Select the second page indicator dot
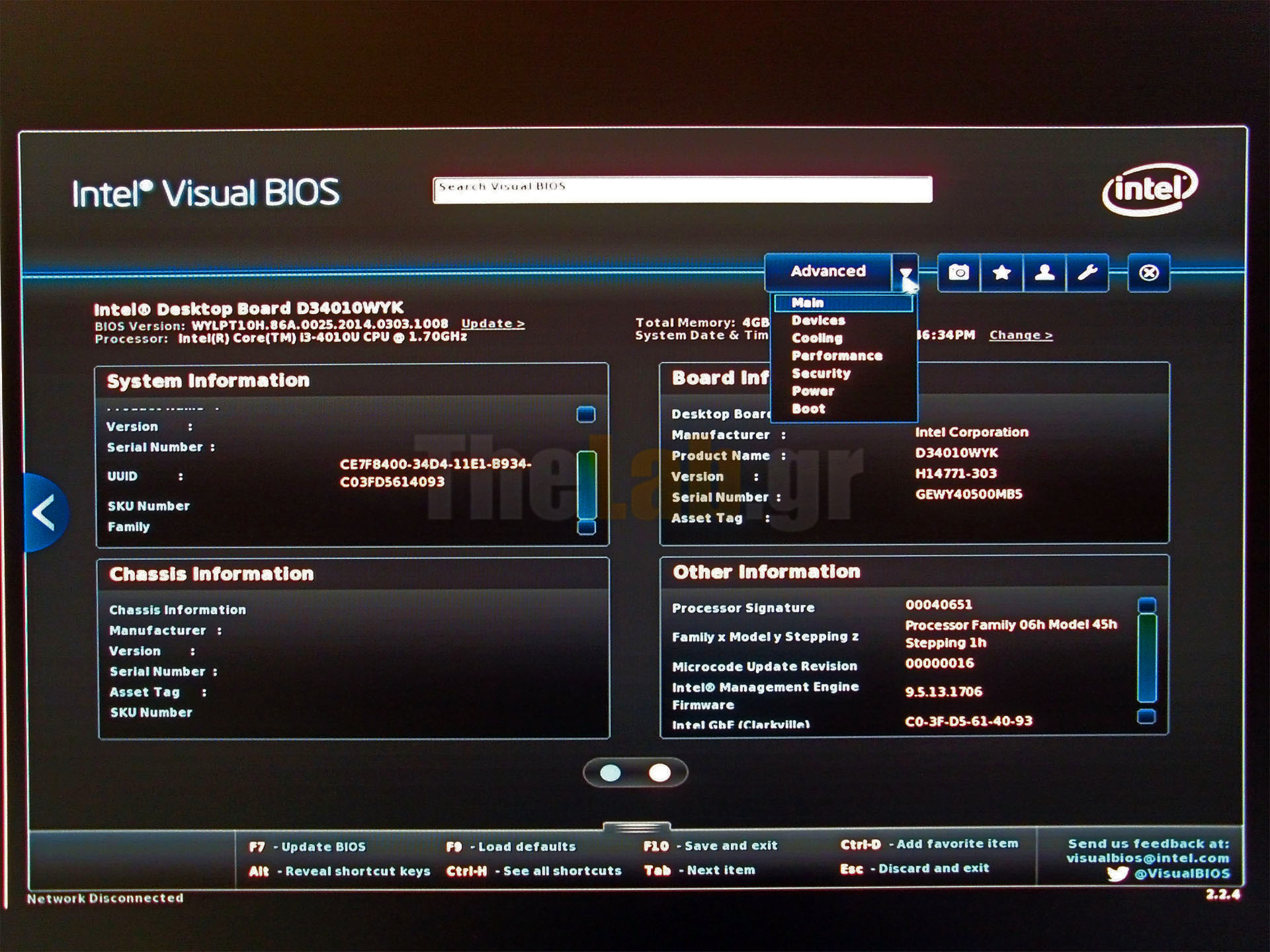1270x952 pixels. click(x=659, y=773)
